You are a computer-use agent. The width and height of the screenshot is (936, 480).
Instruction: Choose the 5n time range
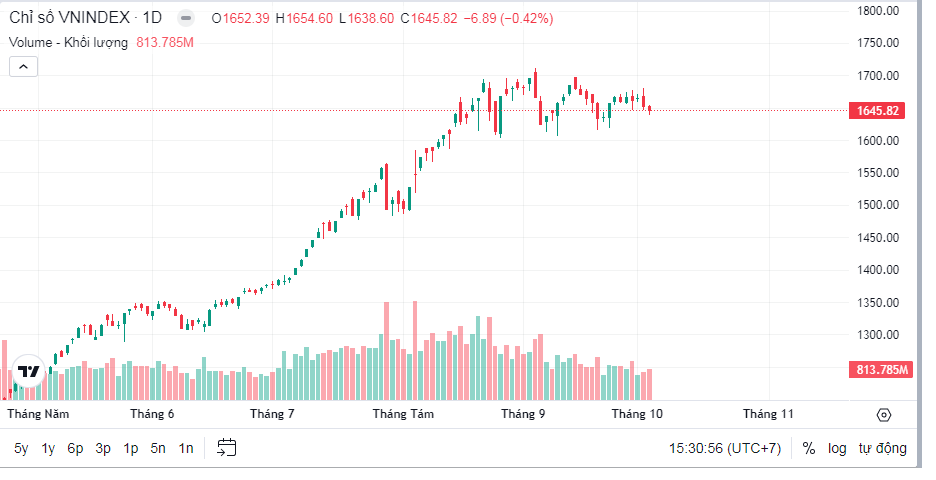coord(158,448)
